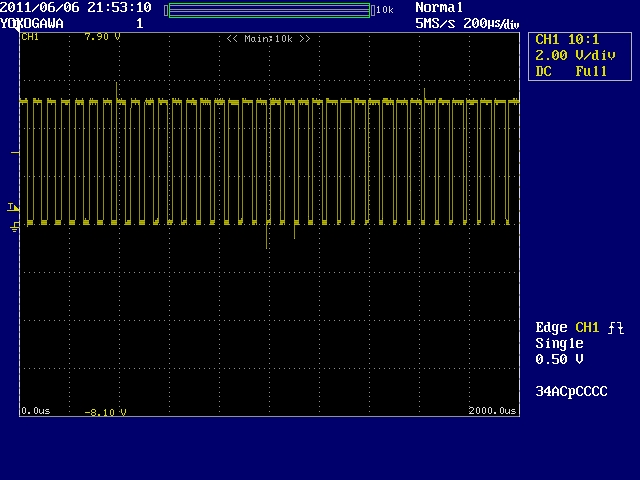Open the 5MS/s 200µs/div timebase setting

click(467, 23)
